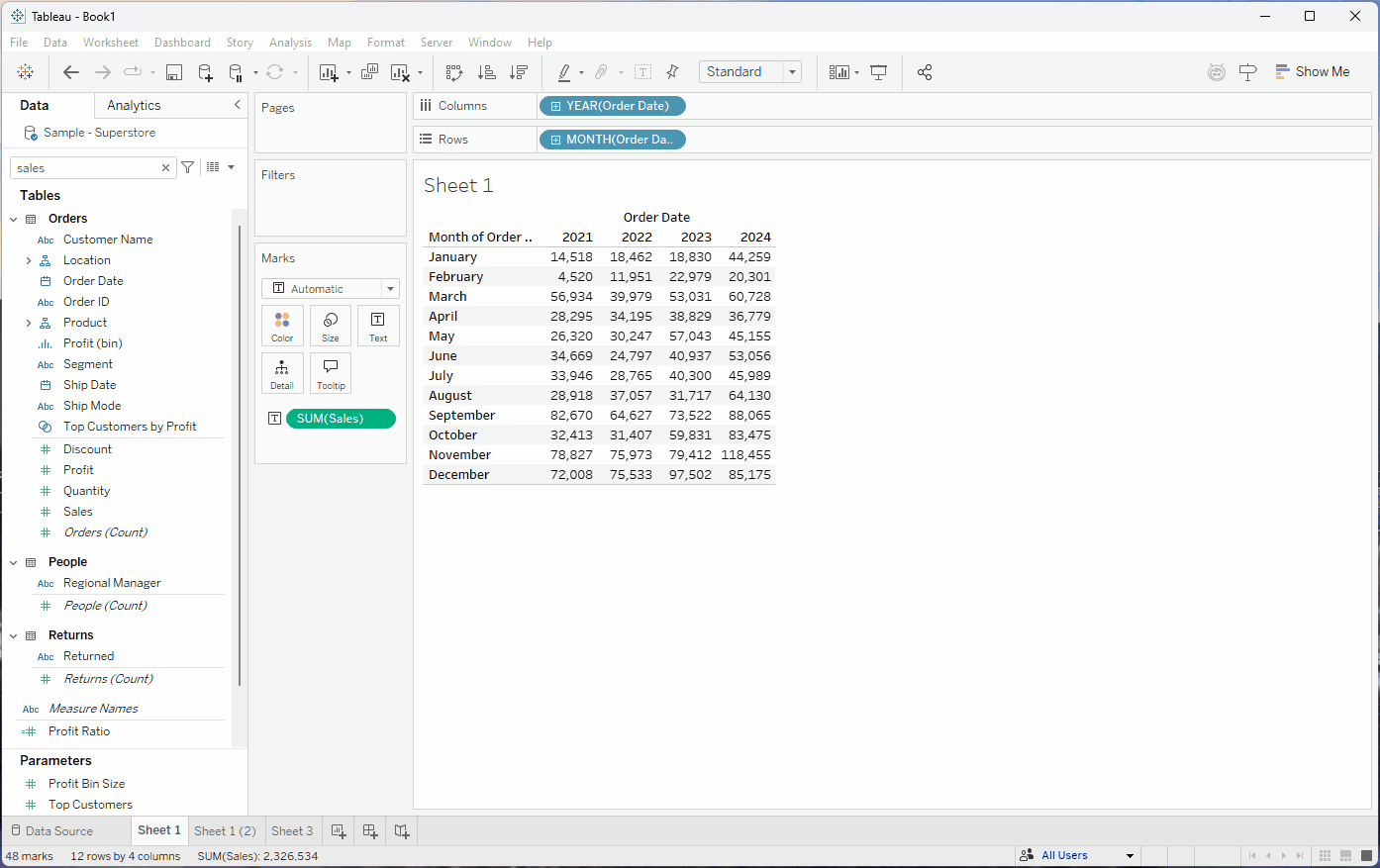Open Presentation Mode from the toolbar

[x=878, y=72]
